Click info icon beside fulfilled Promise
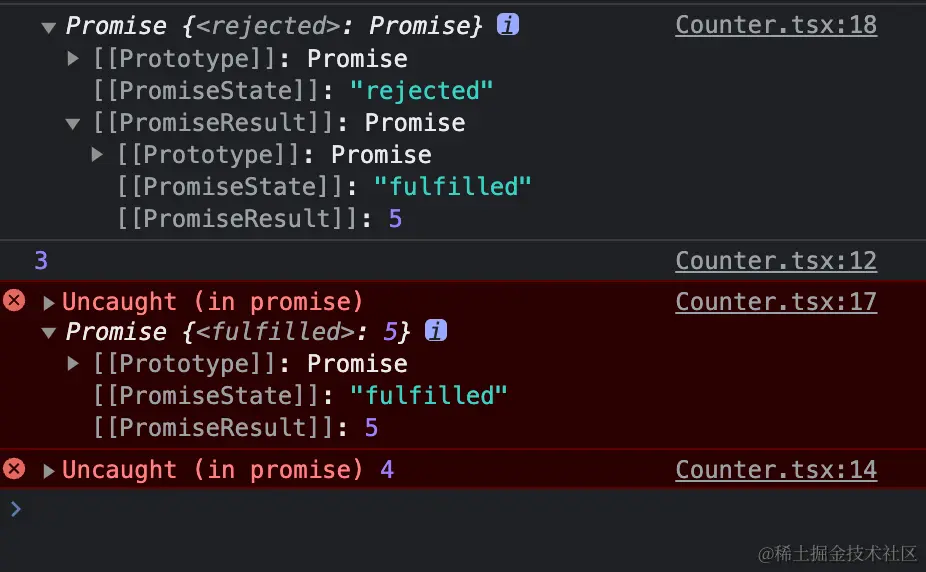This screenshot has width=926, height=572. point(436,331)
